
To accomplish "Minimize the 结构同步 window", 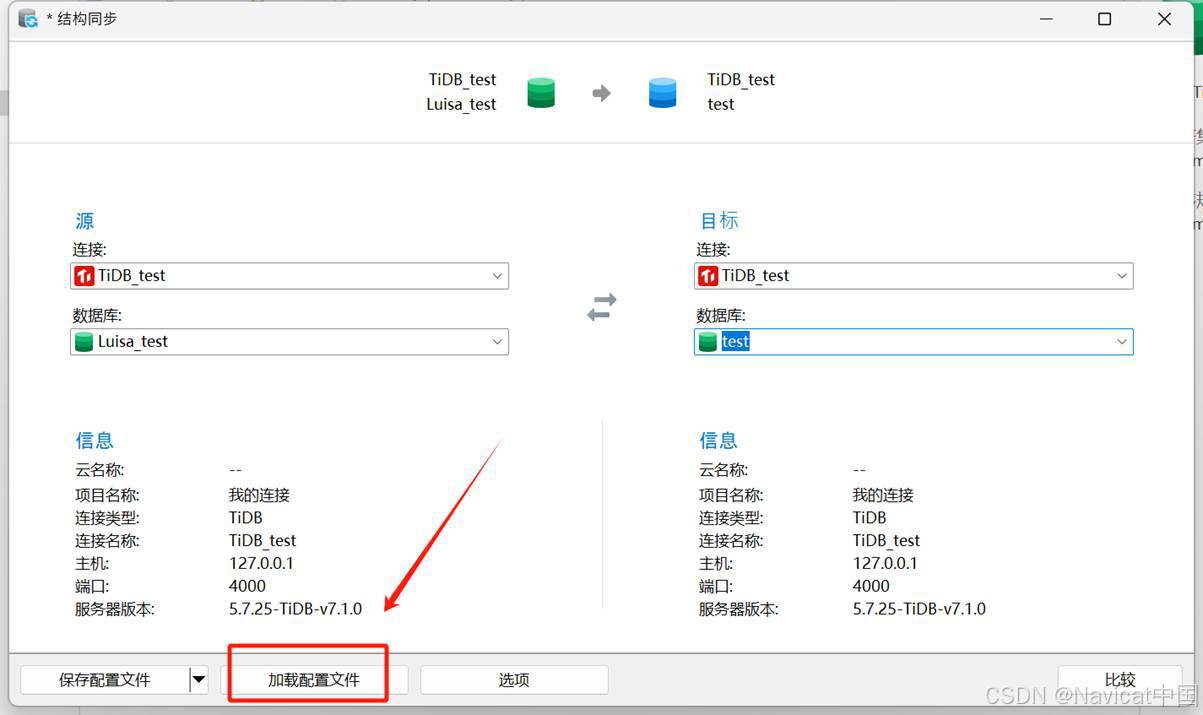I will [x=1046, y=19].
